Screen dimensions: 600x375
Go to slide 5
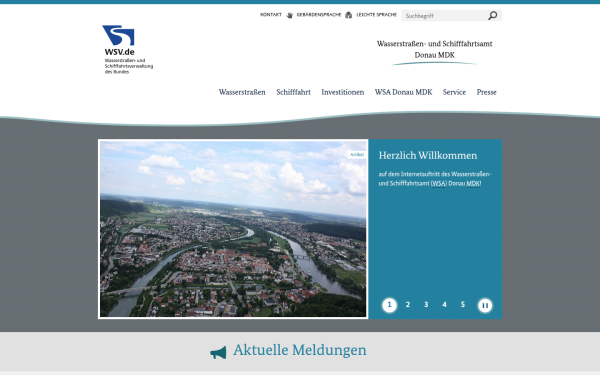463,305
